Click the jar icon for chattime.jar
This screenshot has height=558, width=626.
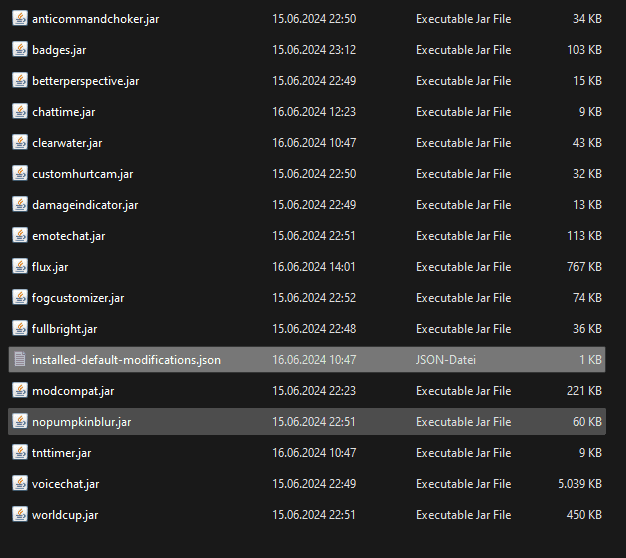[20, 111]
